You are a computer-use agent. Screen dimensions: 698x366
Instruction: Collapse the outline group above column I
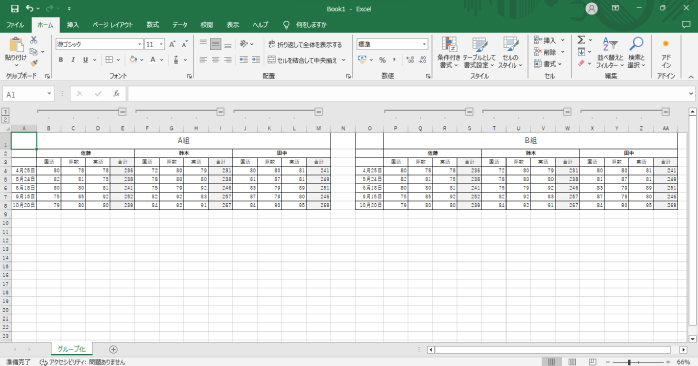[220, 112]
